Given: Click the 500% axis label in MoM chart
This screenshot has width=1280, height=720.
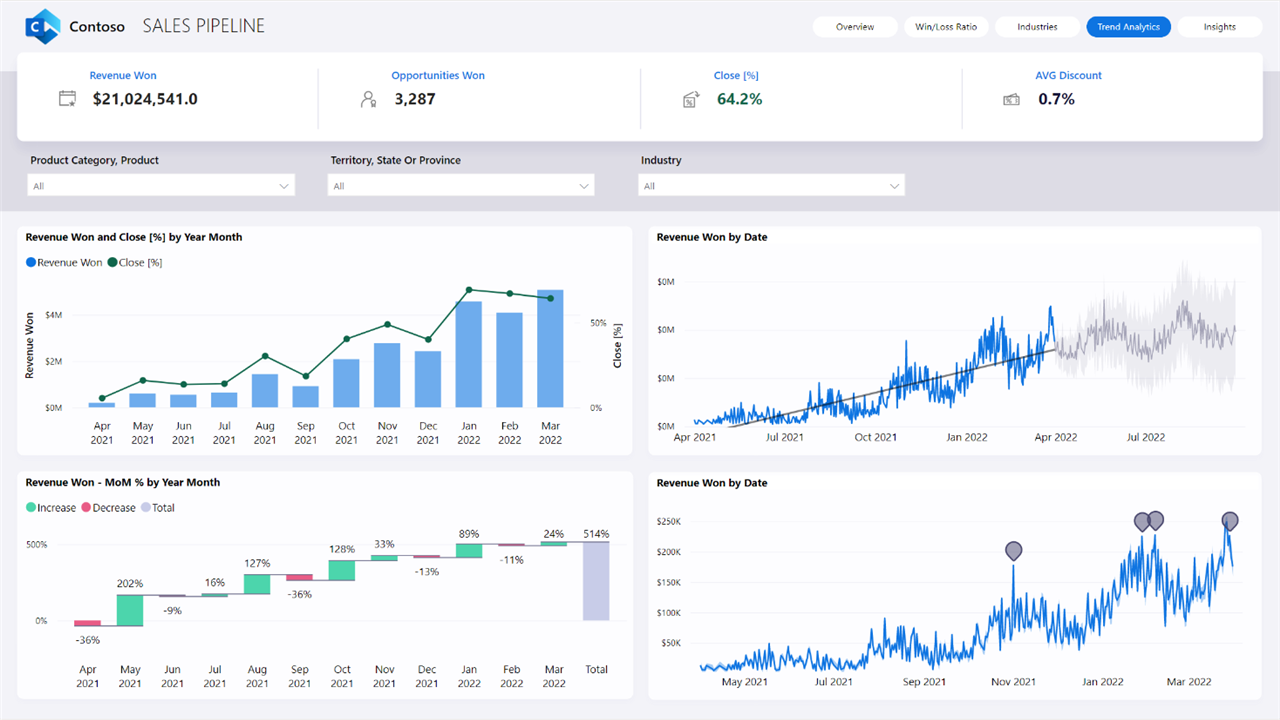Looking at the screenshot, I should pos(36,544).
